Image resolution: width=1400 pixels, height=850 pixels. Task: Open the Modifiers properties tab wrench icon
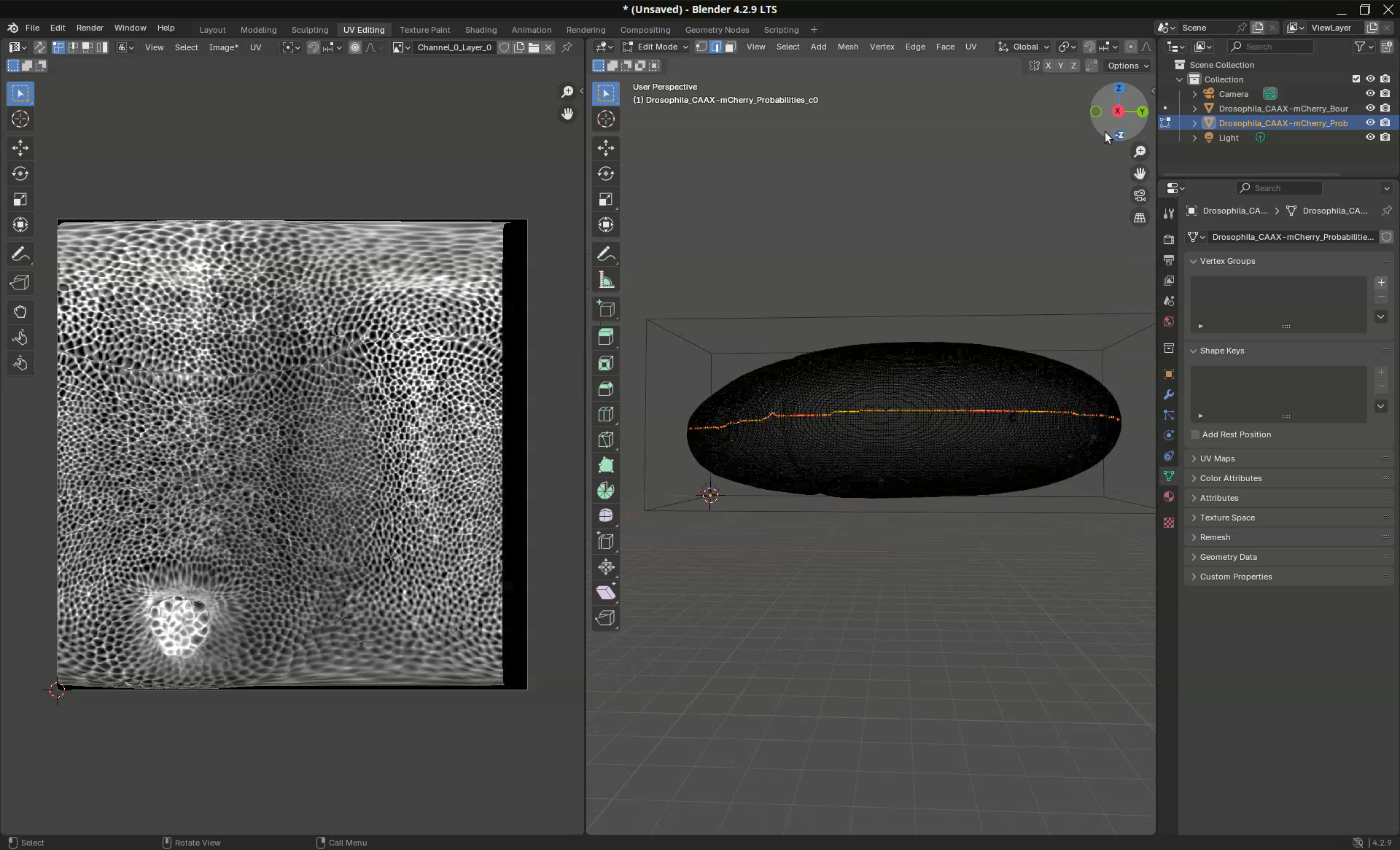(1169, 394)
